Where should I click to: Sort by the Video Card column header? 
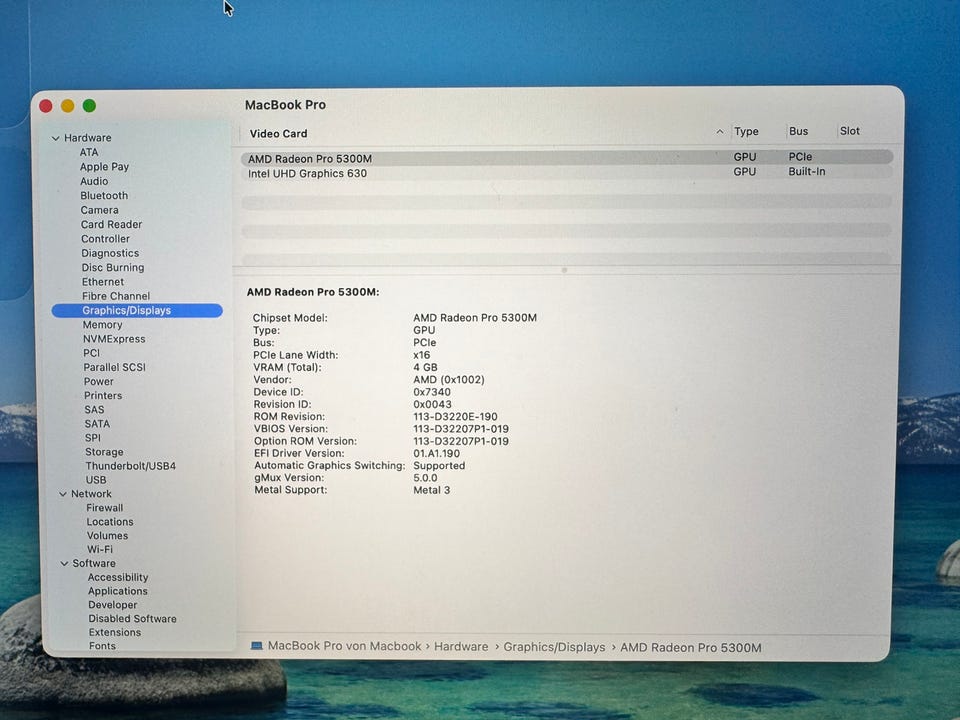pyautogui.click(x=279, y=133)
